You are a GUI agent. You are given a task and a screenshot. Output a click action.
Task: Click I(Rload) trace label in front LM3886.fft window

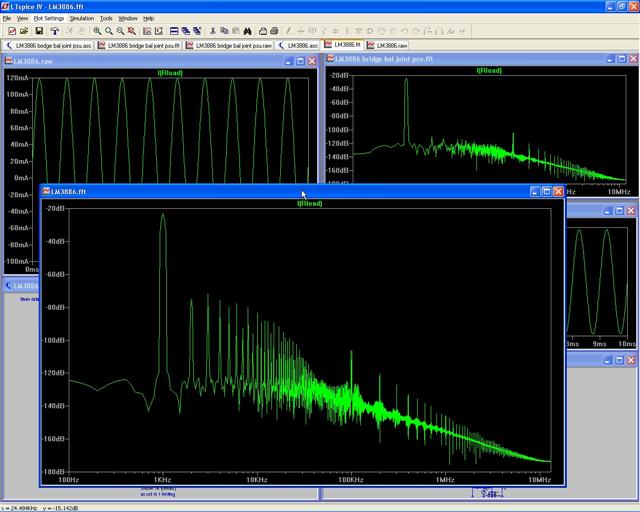[x=309, y=203]
